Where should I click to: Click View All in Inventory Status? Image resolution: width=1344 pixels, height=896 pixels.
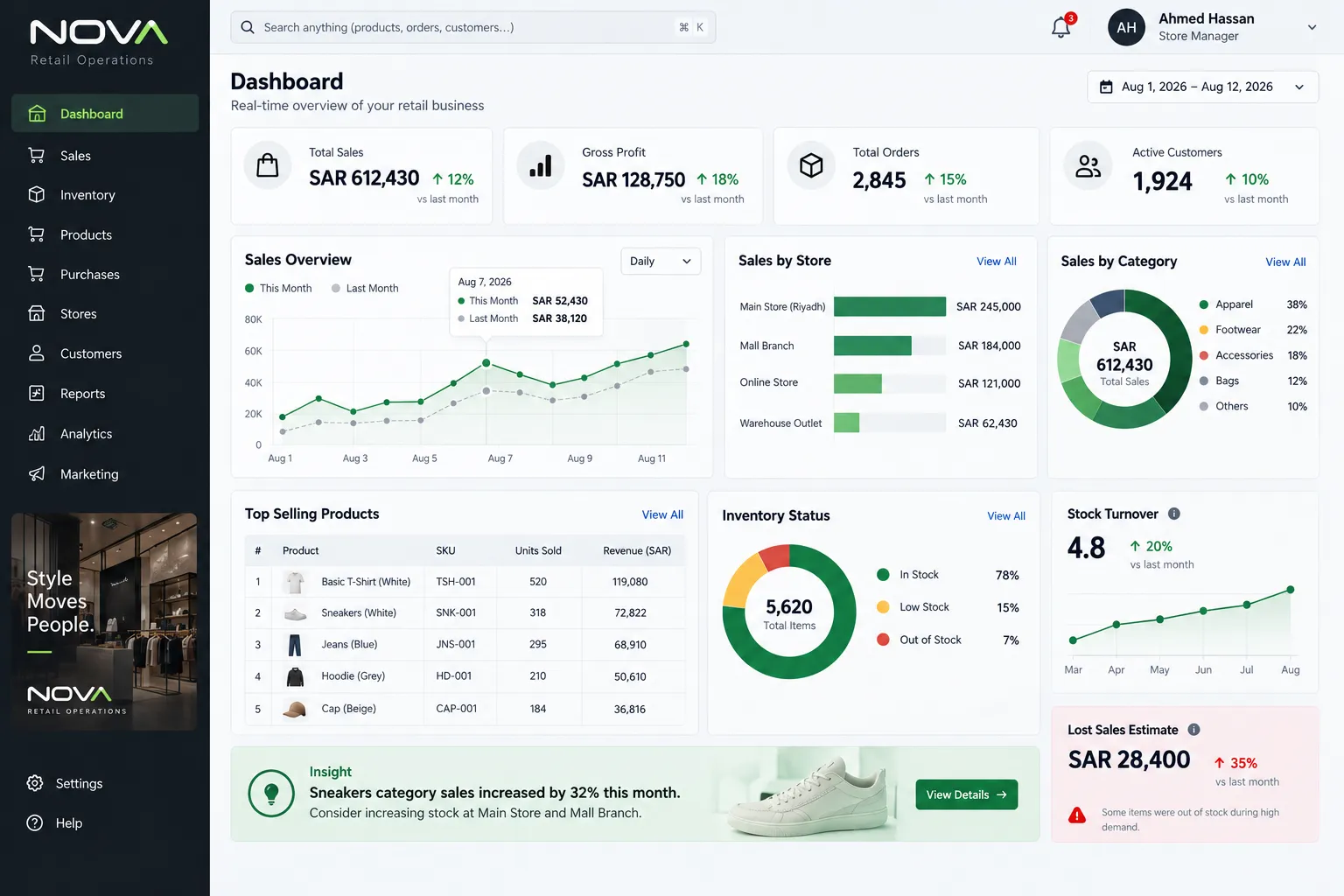point(1006,516)
